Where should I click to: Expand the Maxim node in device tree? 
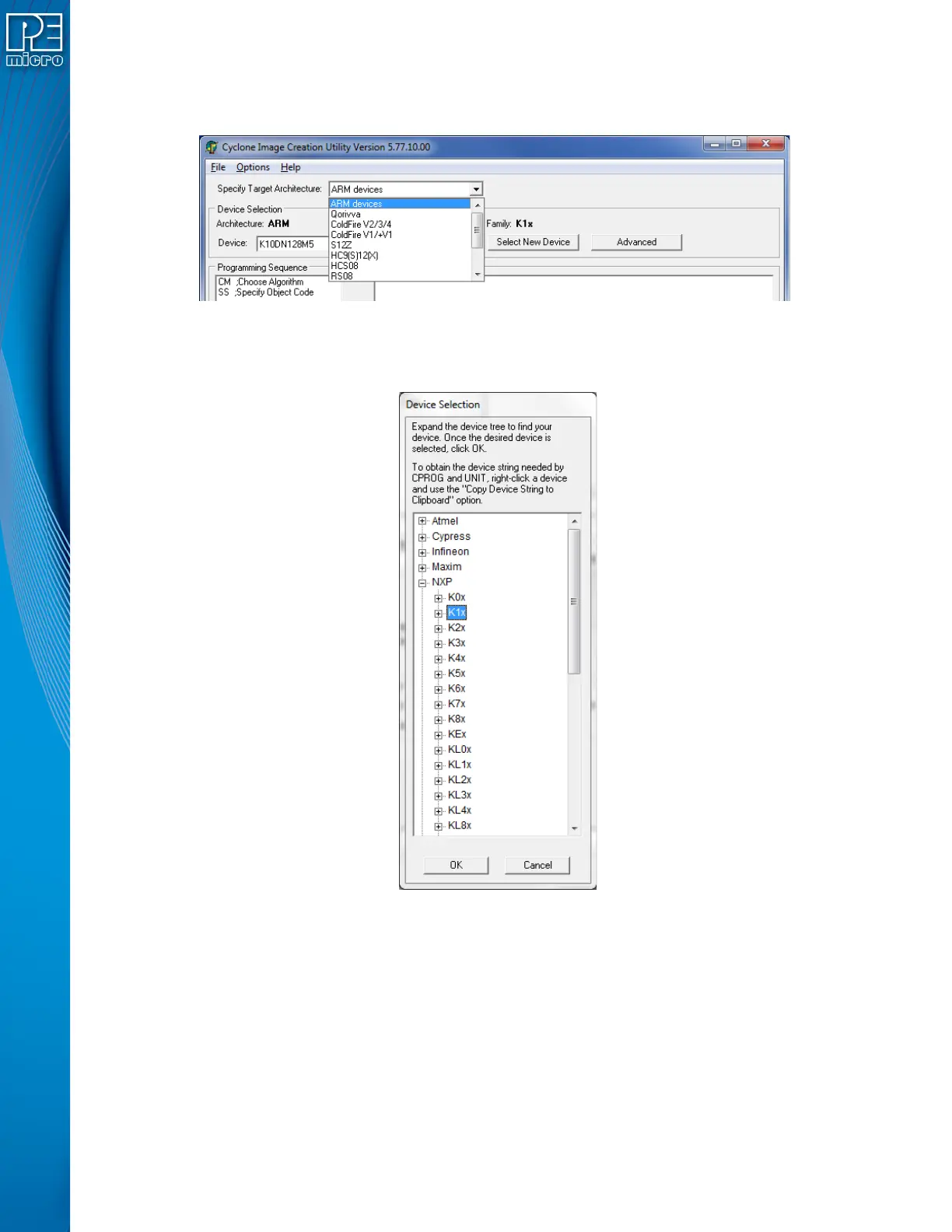[x=422, y=567]
